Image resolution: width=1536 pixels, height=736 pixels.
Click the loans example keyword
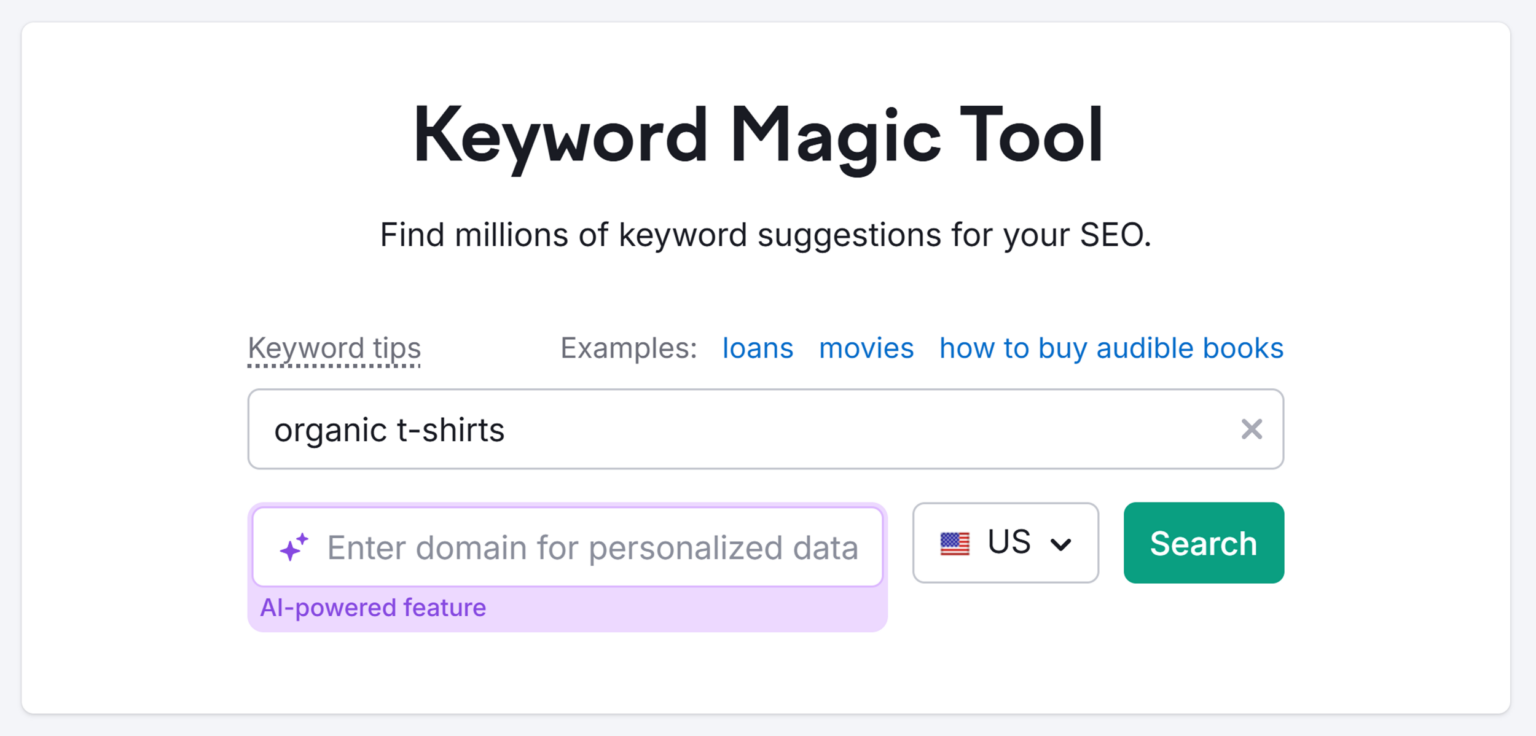click(x=757, y=348)
